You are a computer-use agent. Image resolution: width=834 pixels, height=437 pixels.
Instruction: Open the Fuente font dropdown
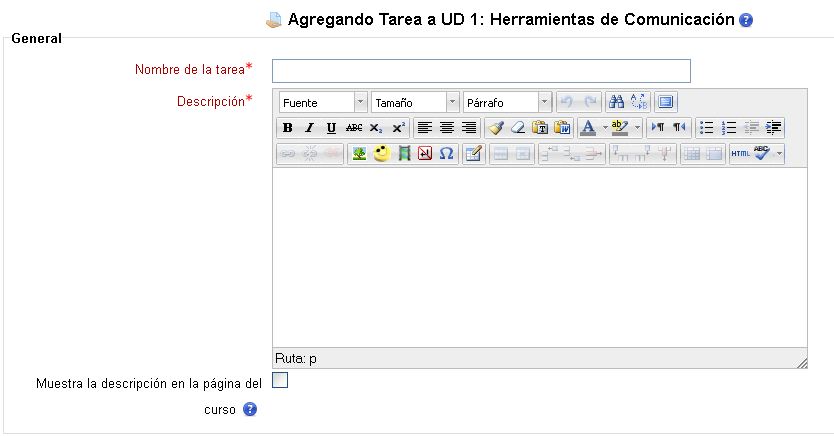click(x=360, y=102)
